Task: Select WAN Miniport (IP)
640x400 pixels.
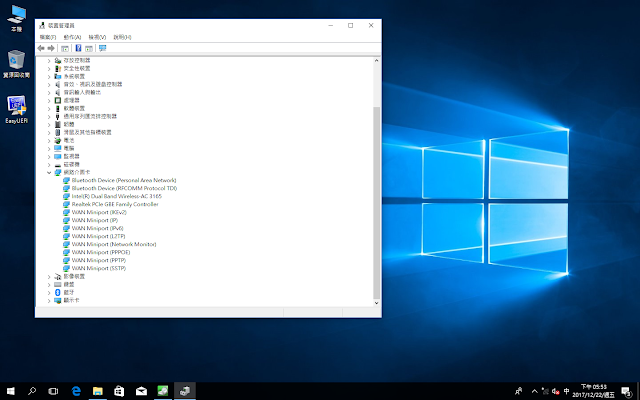Action: point(95,220)
